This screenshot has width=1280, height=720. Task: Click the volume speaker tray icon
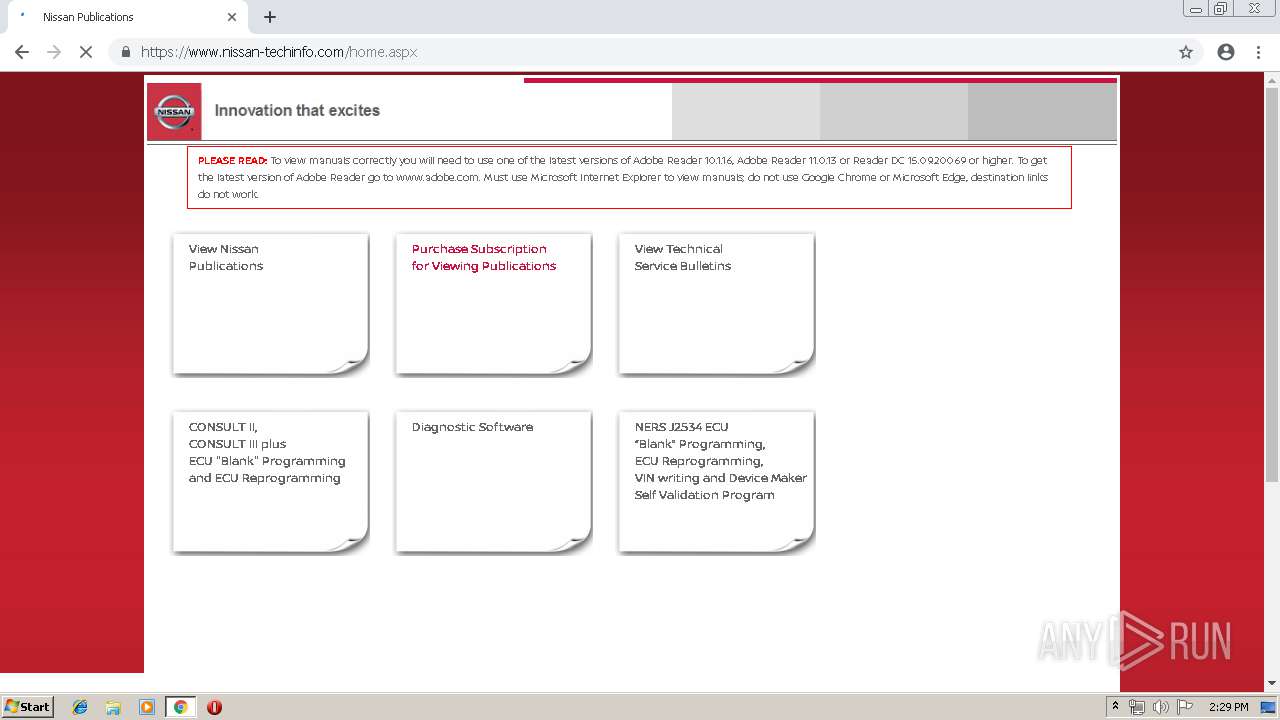coord(1161,707)
